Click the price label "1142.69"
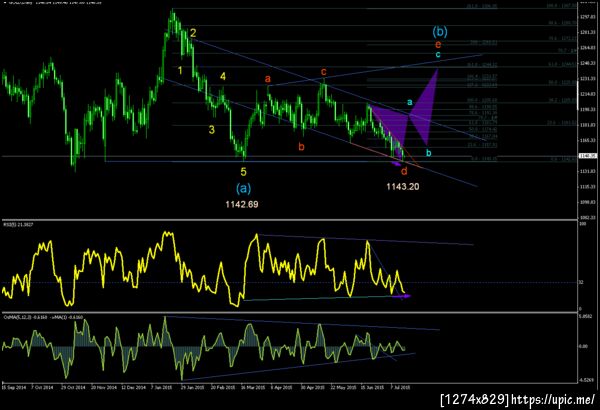This screenshot has width=600, height=410. coord(242,204)
